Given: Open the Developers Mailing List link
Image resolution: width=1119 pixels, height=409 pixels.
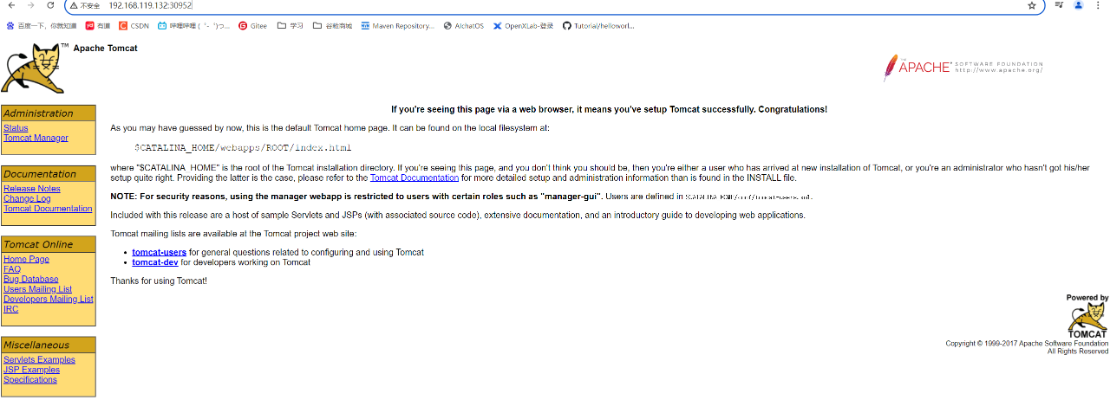Looking at the screenshot, I should click(49, 299).
